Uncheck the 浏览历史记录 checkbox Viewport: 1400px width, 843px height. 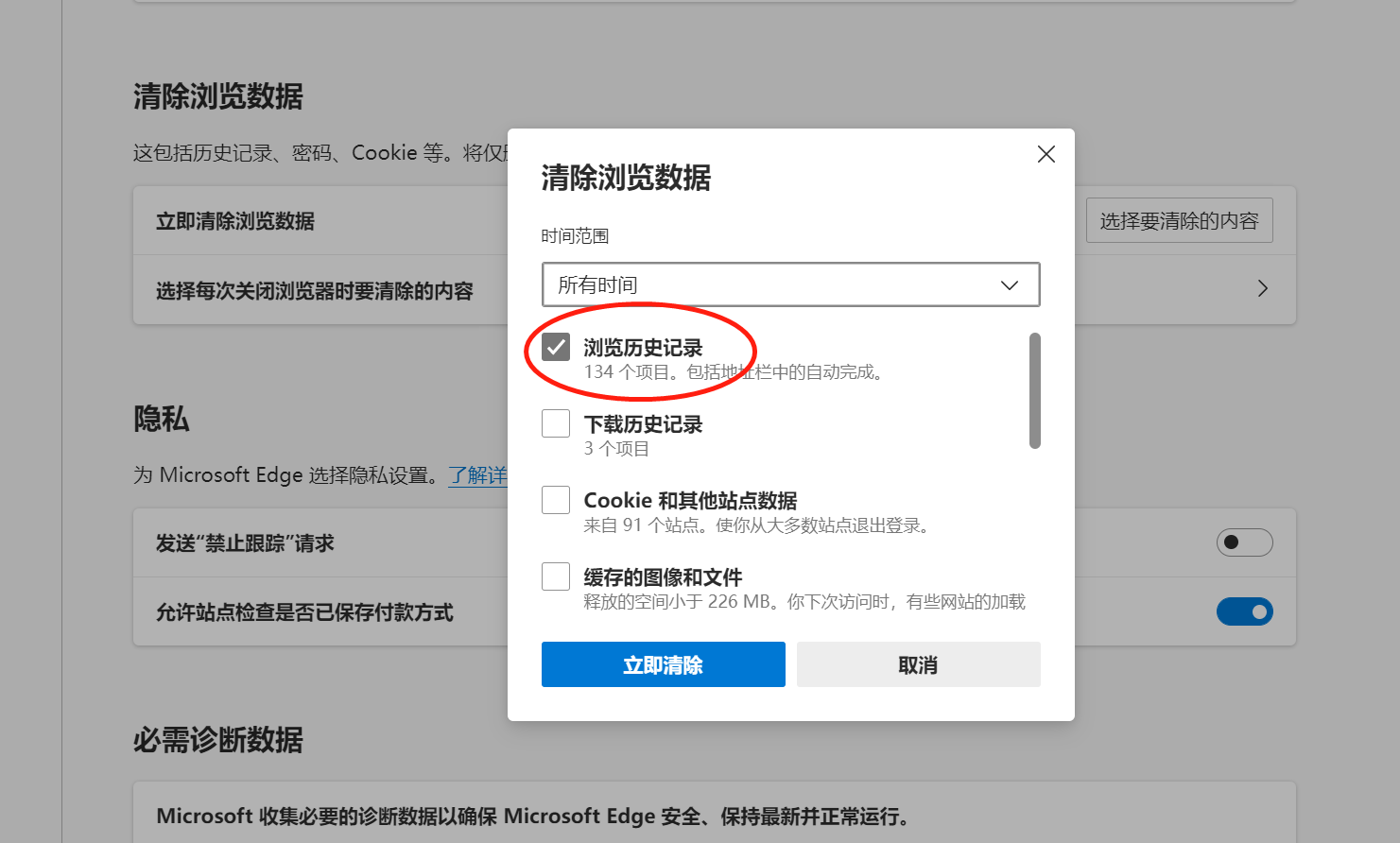click(556, 347)
